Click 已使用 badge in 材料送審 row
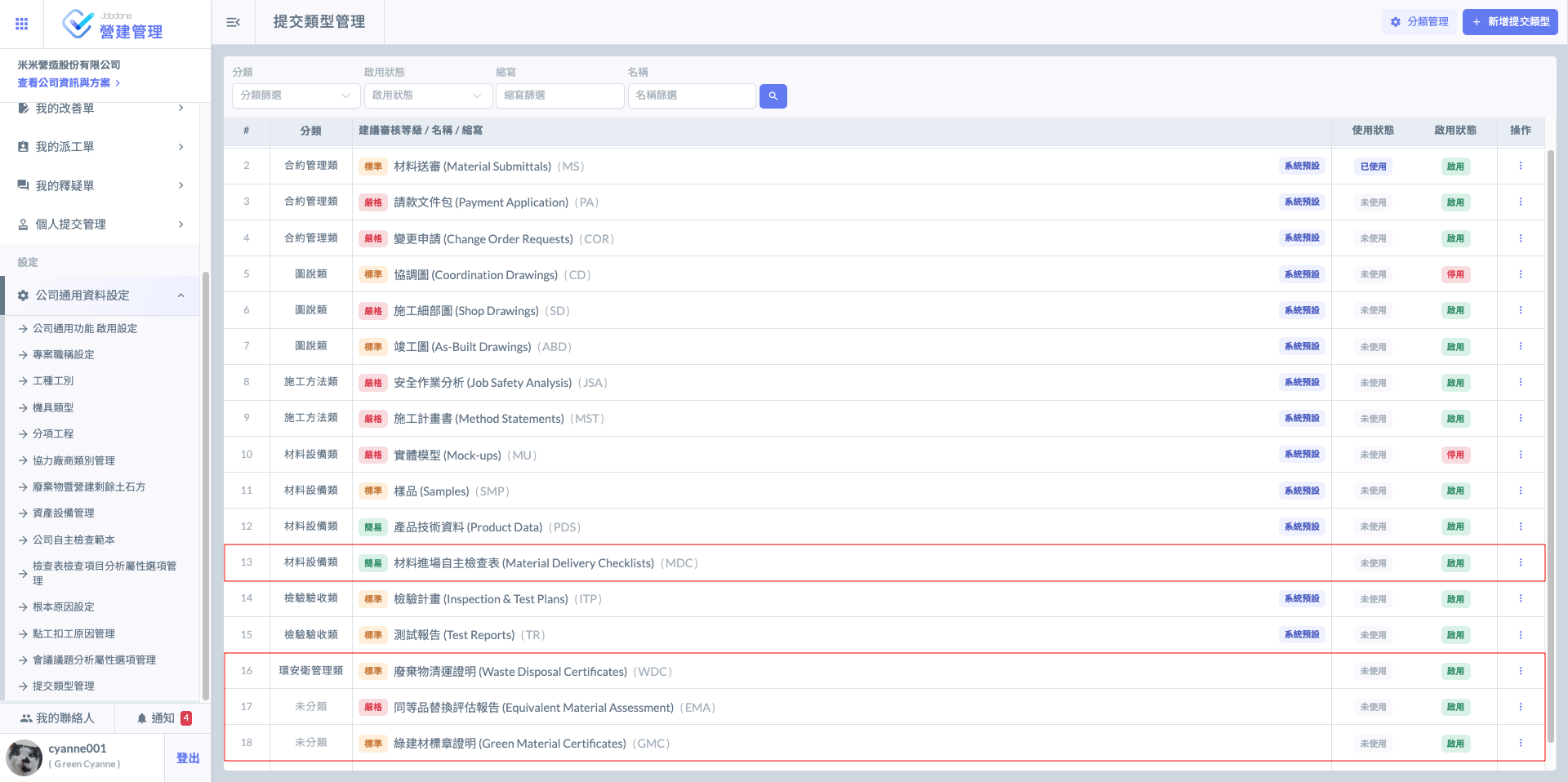 [1373, 167]
